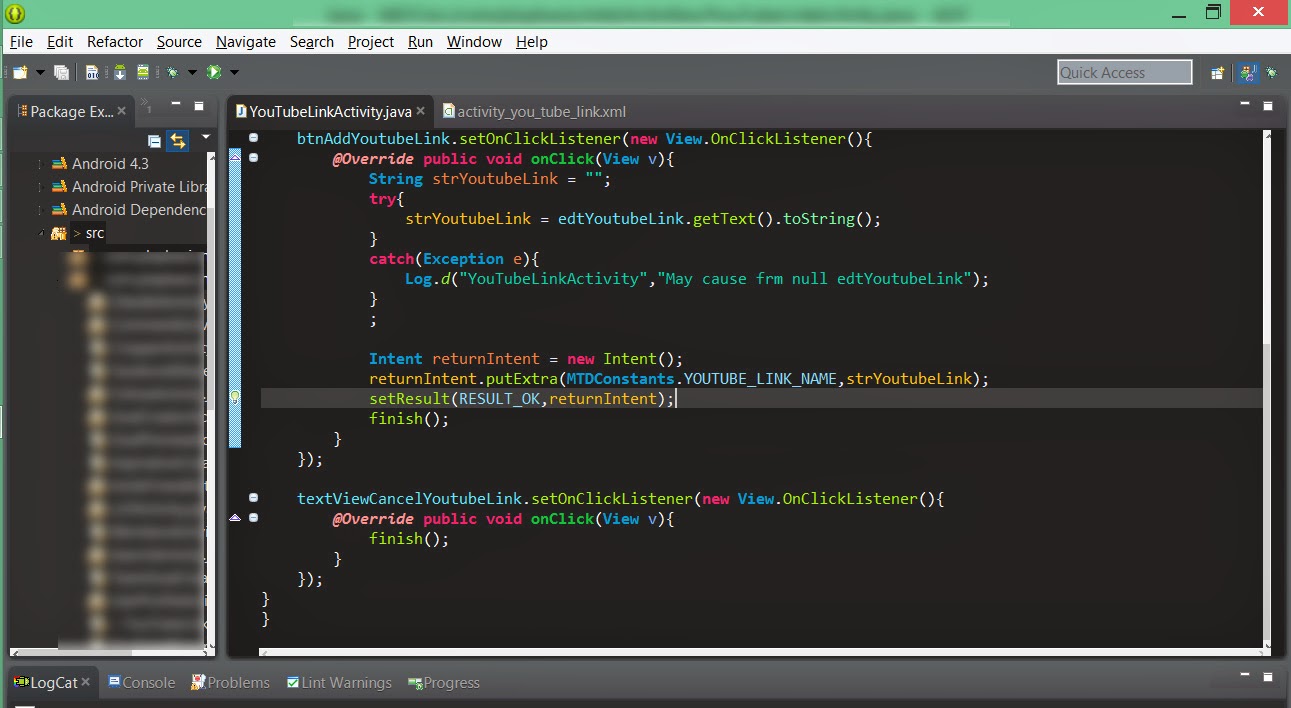The image size is (1291, 708).
Task: Collapse the textViewCancelYoutubeLink listener fold
Action: 253,498
